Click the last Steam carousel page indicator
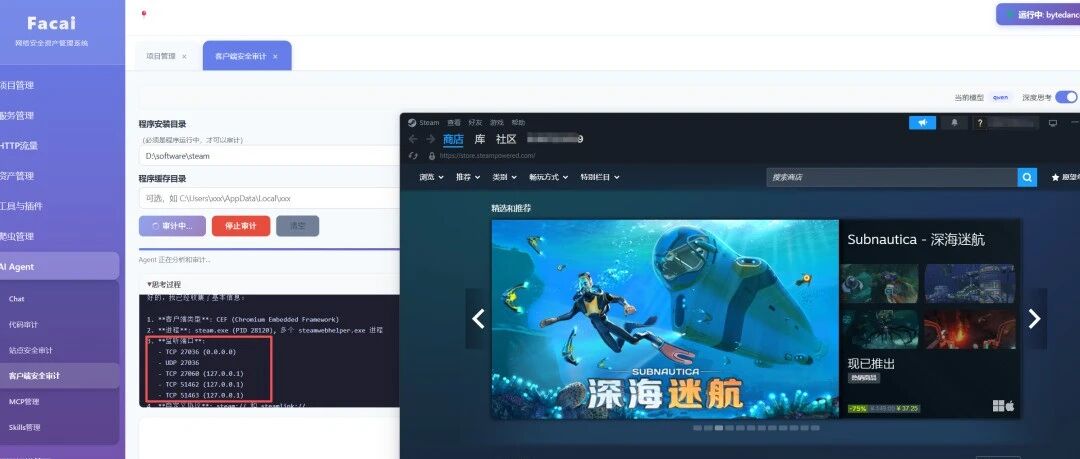This screenshot has width=1080, height=459. 816,428
